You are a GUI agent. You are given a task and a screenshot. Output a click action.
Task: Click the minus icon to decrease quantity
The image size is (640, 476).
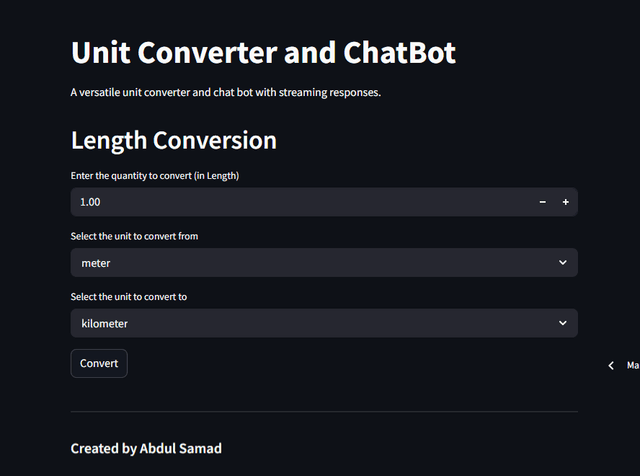(x=543, y=202)
